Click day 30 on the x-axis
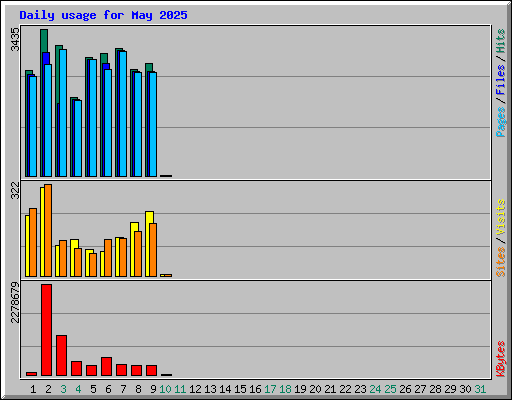The height and width of the screenshot is (400, 512). pyautogui.click(x=465, y=389)
